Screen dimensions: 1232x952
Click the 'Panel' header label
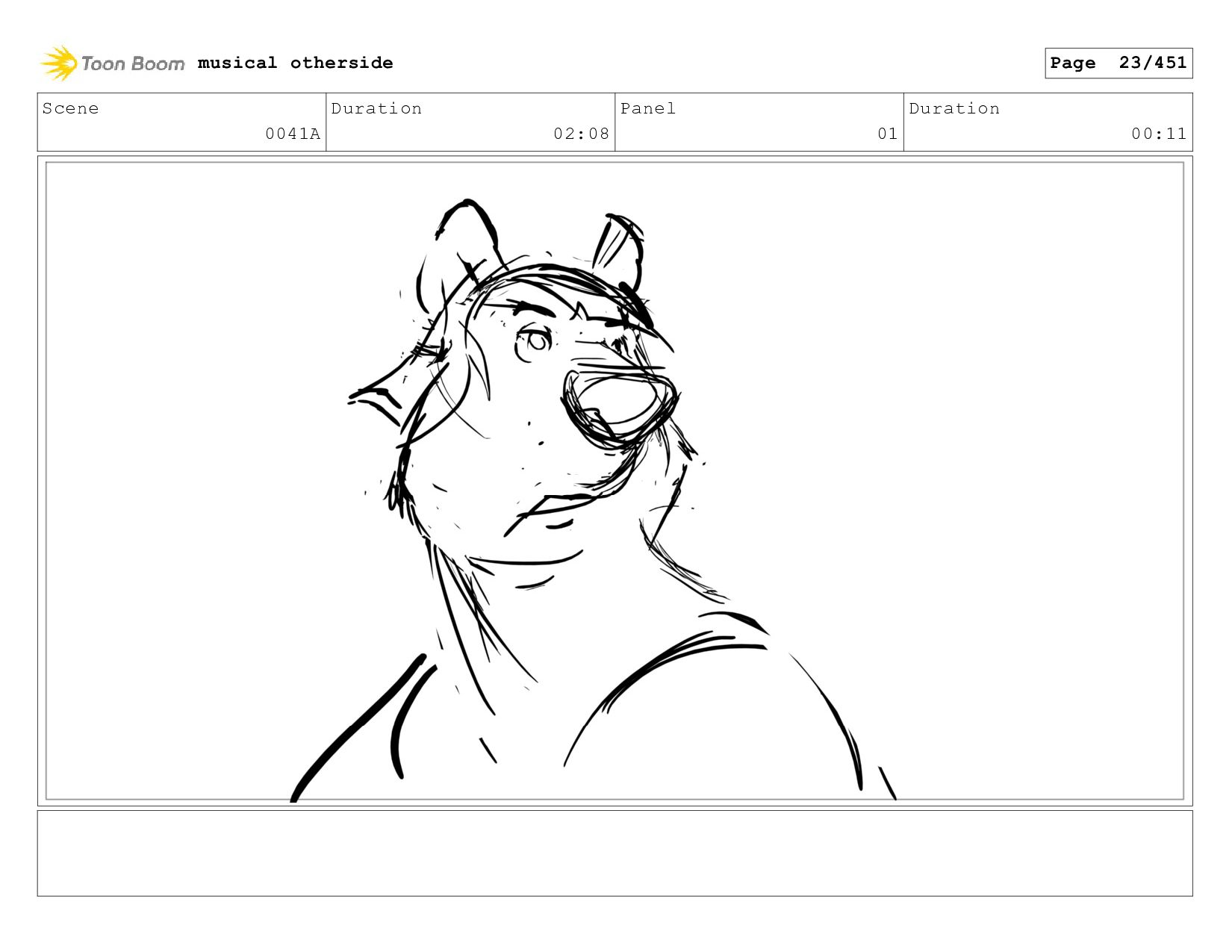tap(647, 108)
